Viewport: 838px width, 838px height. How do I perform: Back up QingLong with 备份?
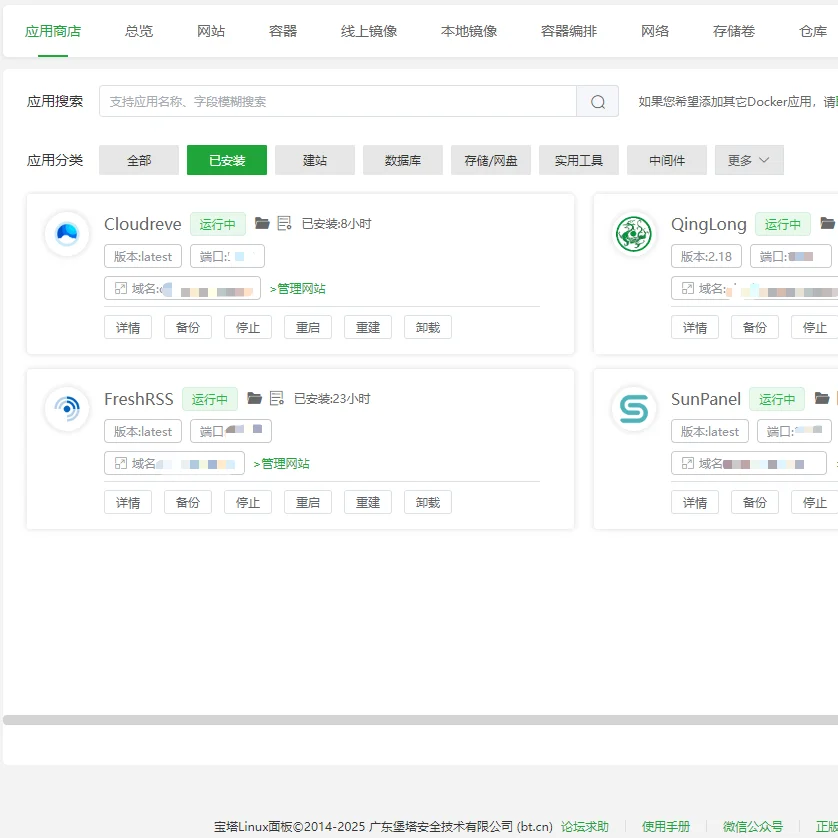pos(755,327)
